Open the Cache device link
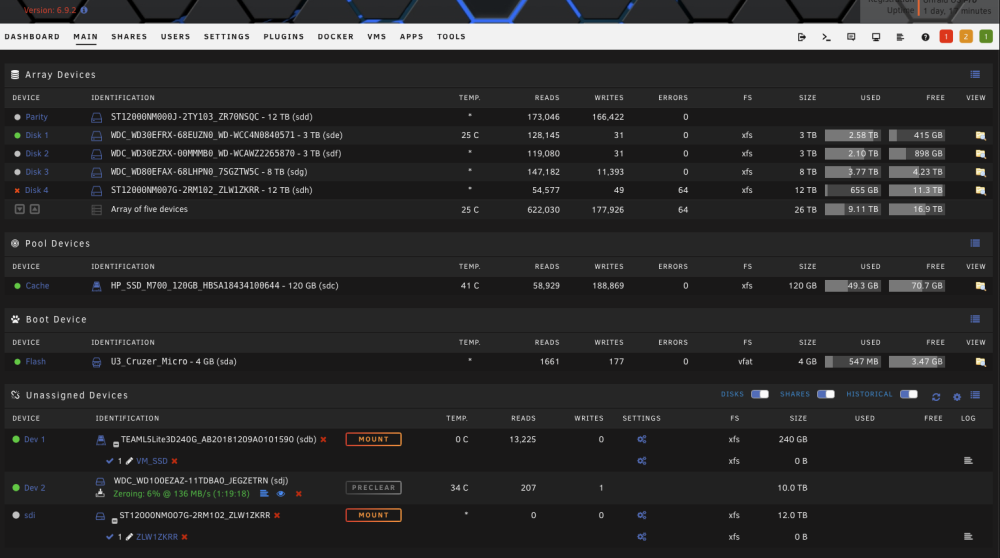The width and height of the screenshot is (1000, 558). pyautogui.click(x=37, y=286)
